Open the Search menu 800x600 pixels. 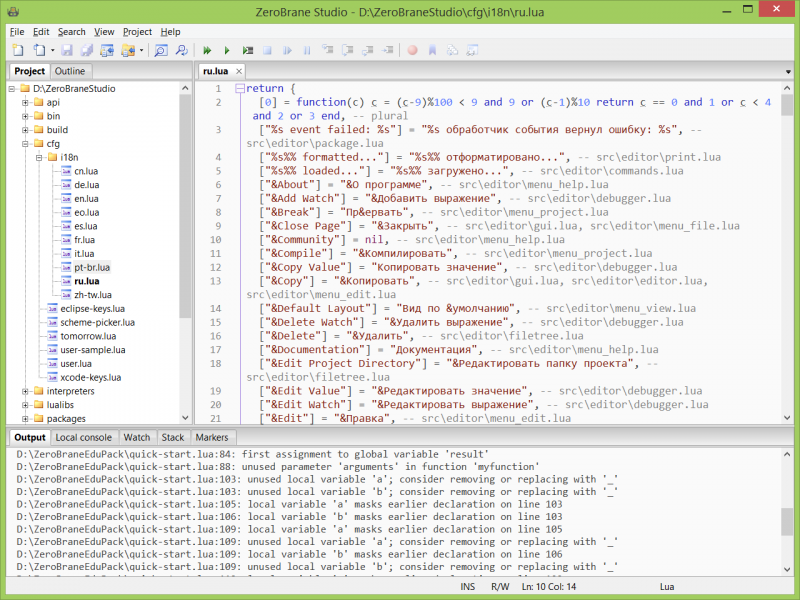pyautogui.click(x=71, y=32)
